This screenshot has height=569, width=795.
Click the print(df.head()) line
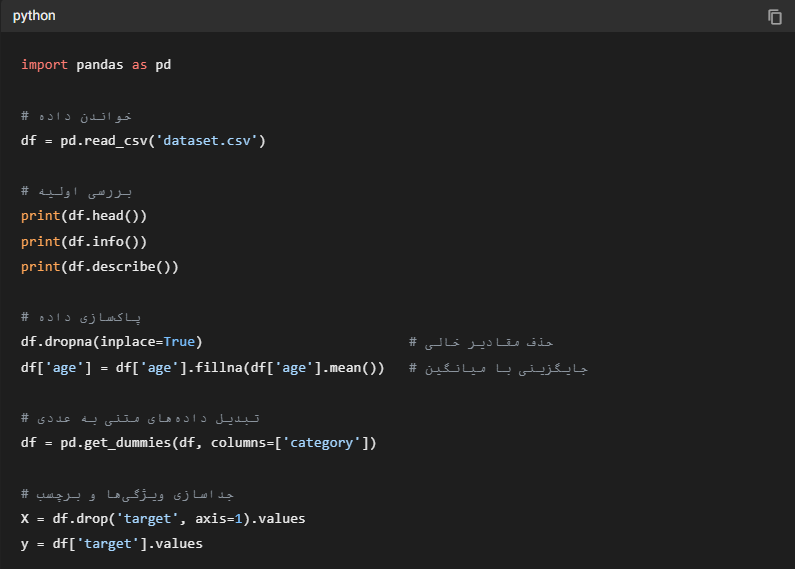pos(84,216)
